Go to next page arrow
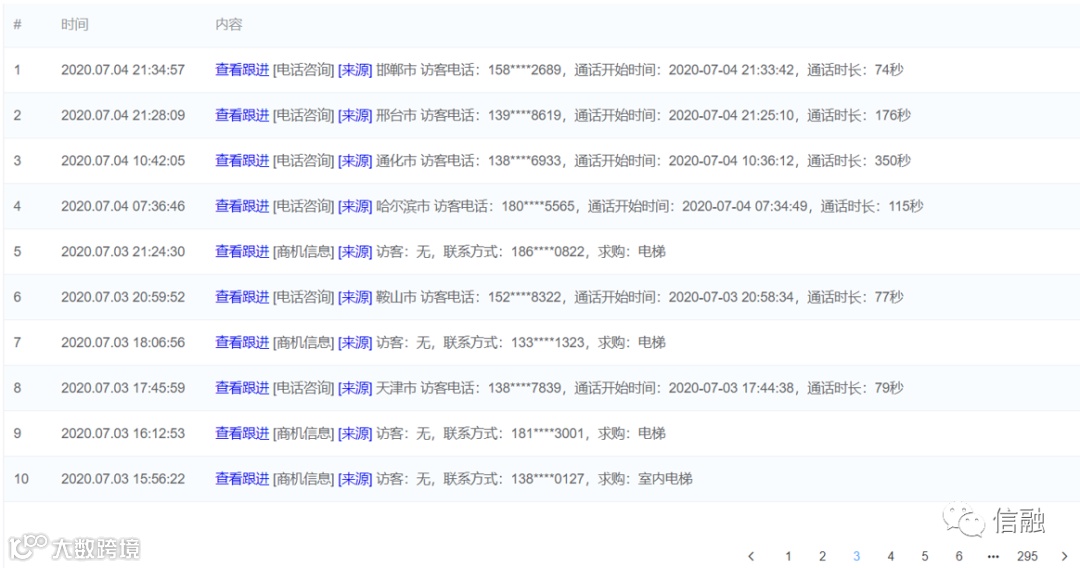The height and width of the screenshot is (568, 1080). [1065, 556]
